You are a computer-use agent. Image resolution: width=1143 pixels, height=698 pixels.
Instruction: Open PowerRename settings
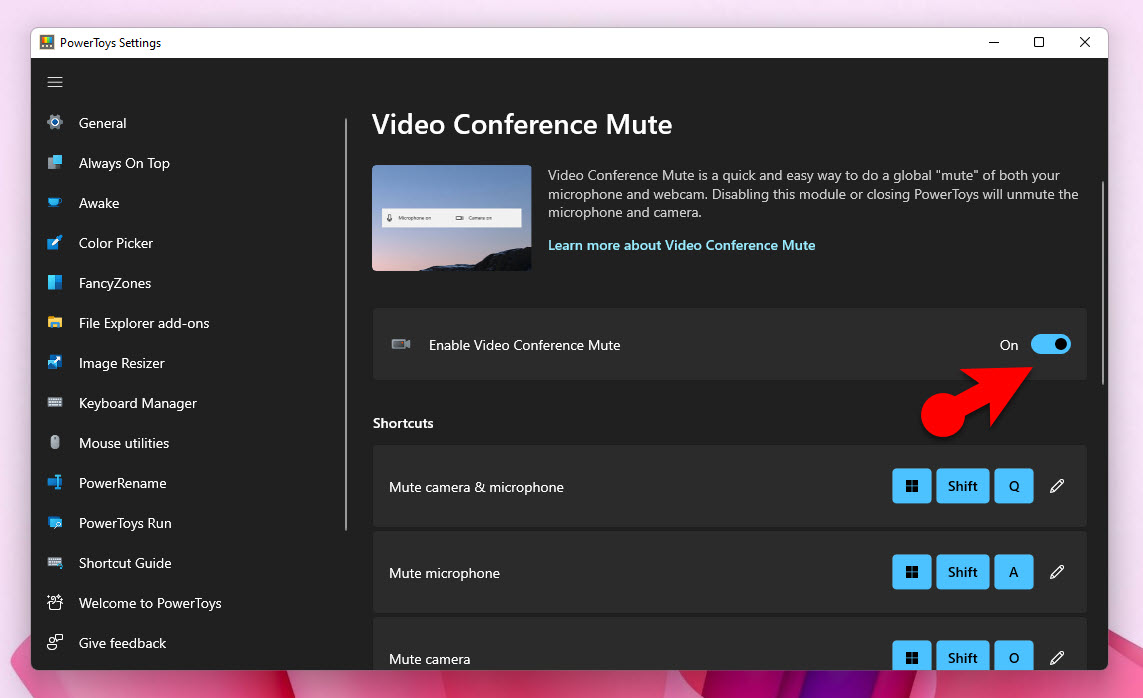tap(122, 483)
